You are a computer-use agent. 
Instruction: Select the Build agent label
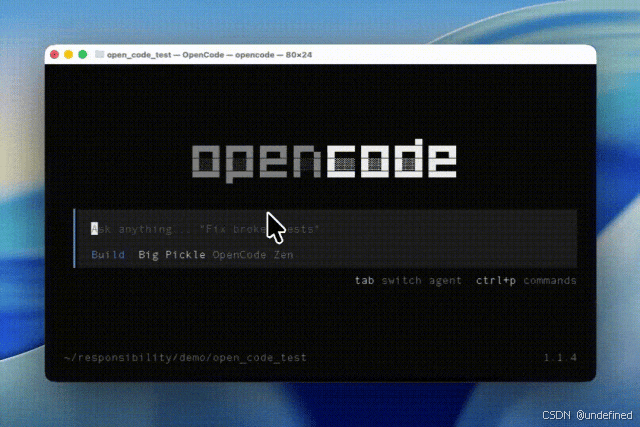108,255
